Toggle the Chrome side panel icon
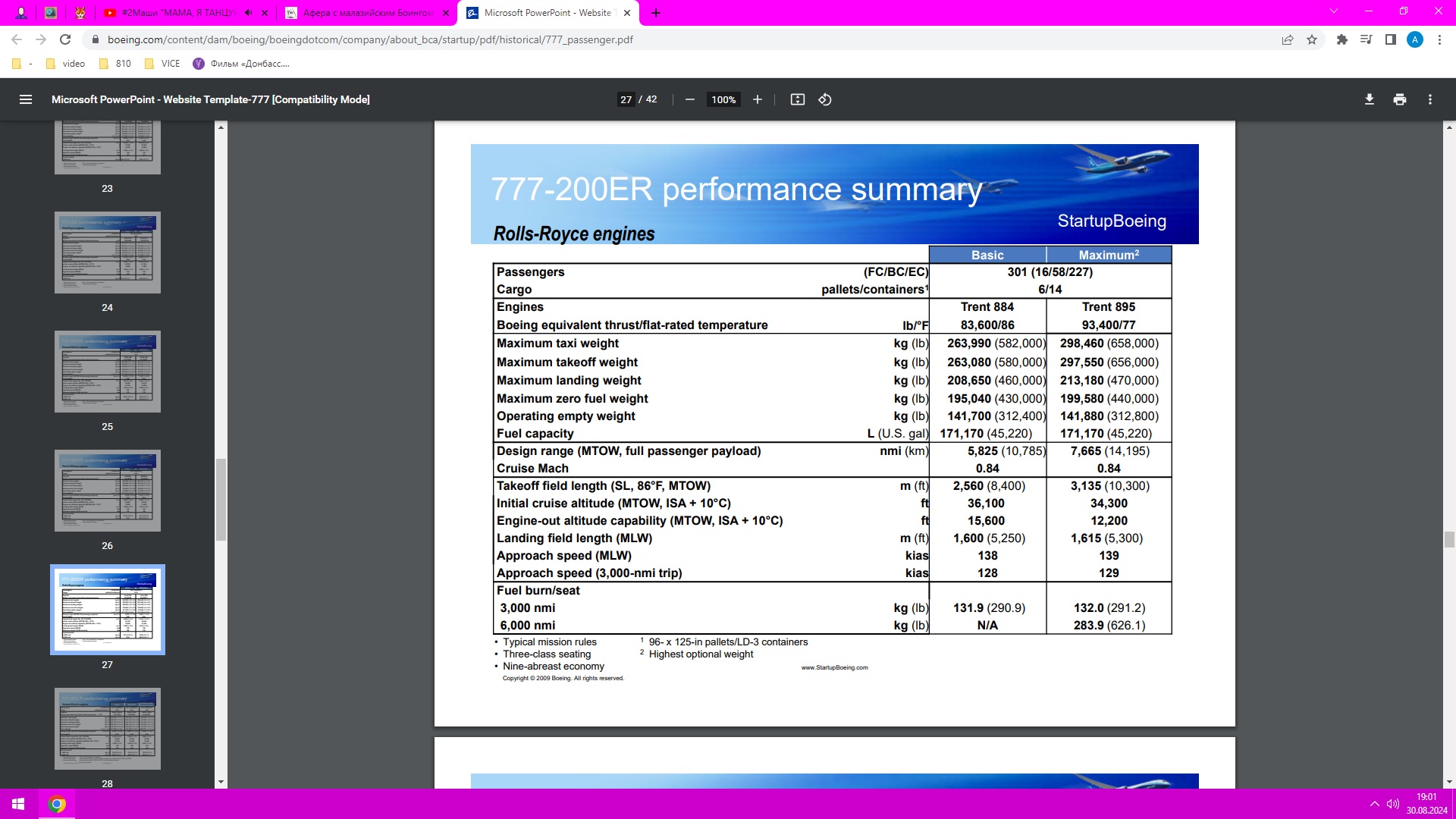The image size is (1456, 819). 1391,39
